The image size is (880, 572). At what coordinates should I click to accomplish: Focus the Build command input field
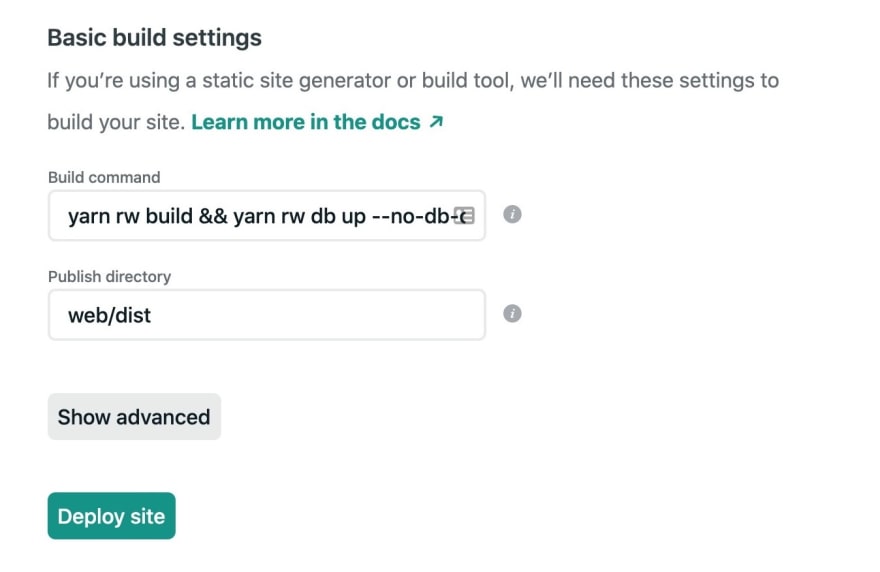(x=267, y=216)
